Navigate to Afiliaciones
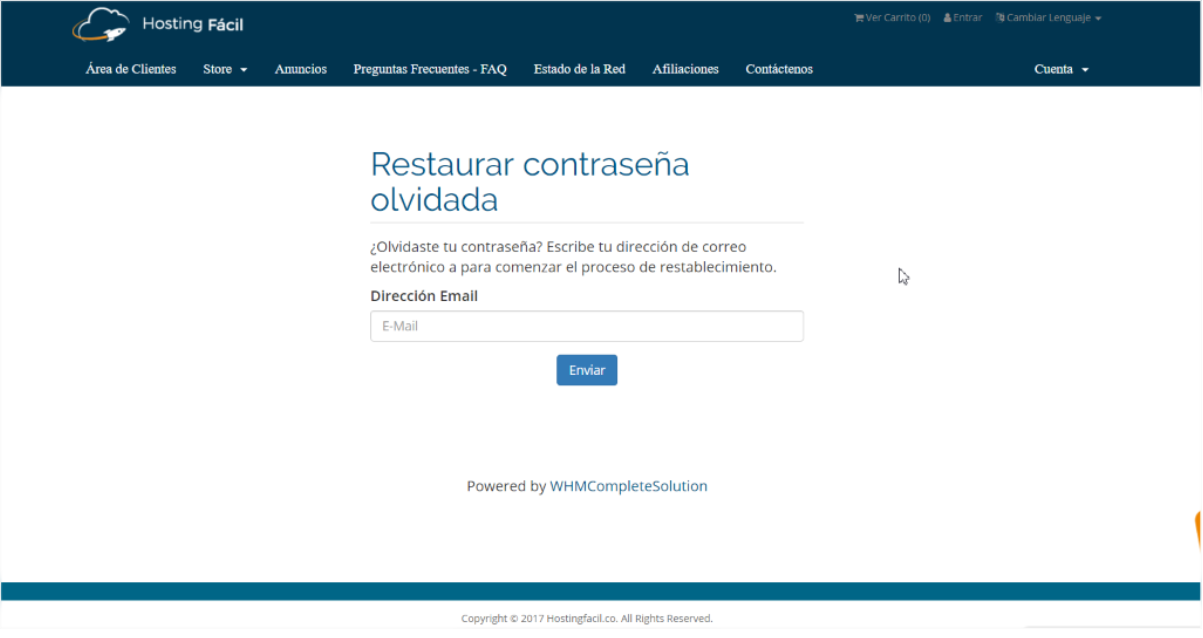 [685, 69]
